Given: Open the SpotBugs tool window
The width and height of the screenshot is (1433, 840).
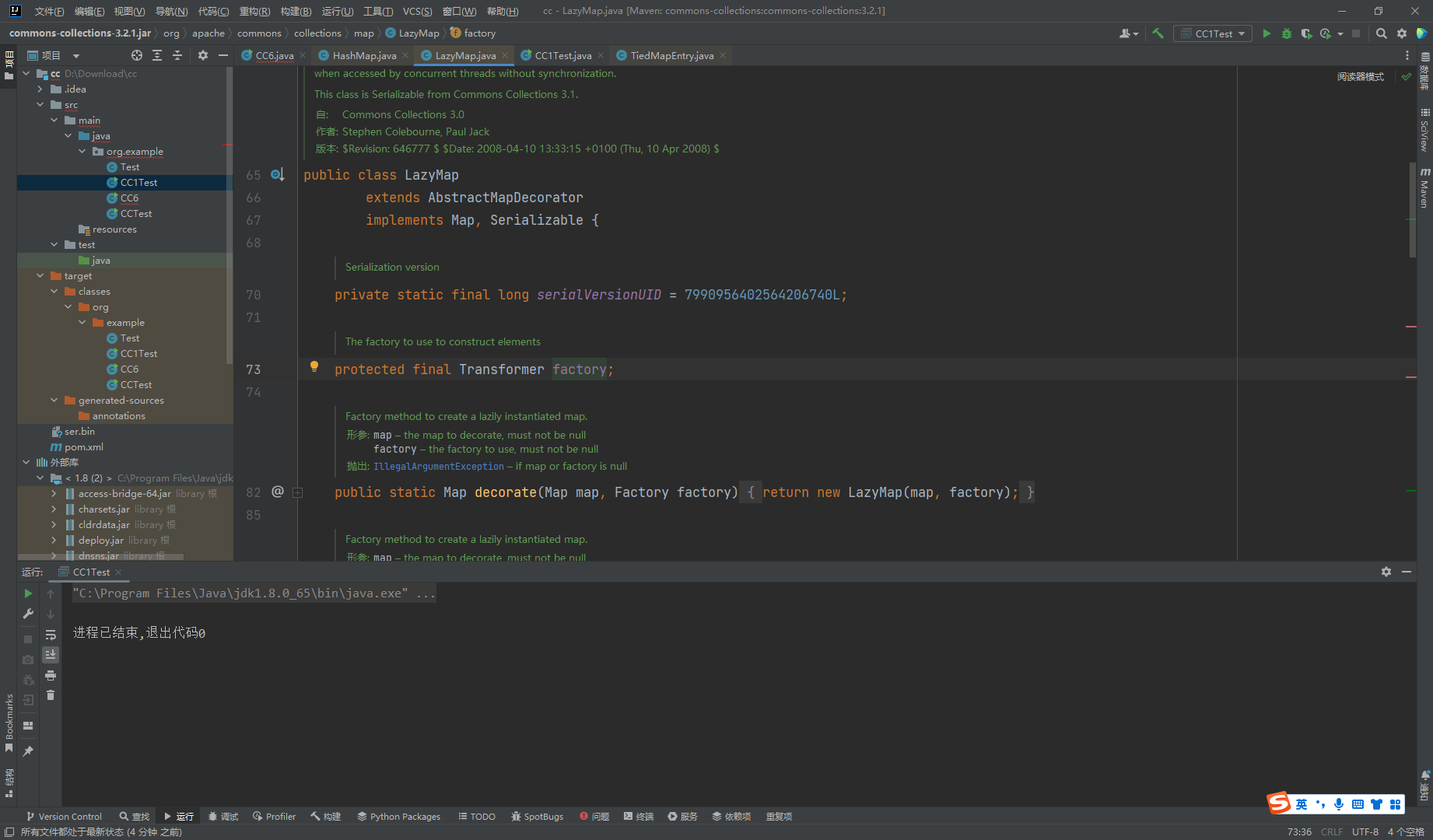Looking at the screenshot, I should (x=537, y=817).
